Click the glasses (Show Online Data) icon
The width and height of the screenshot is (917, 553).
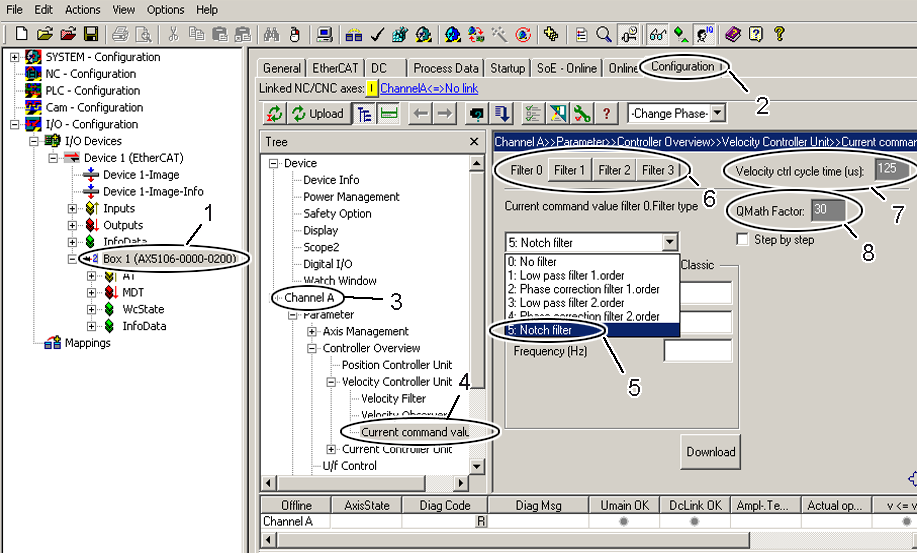click(657, 34)
